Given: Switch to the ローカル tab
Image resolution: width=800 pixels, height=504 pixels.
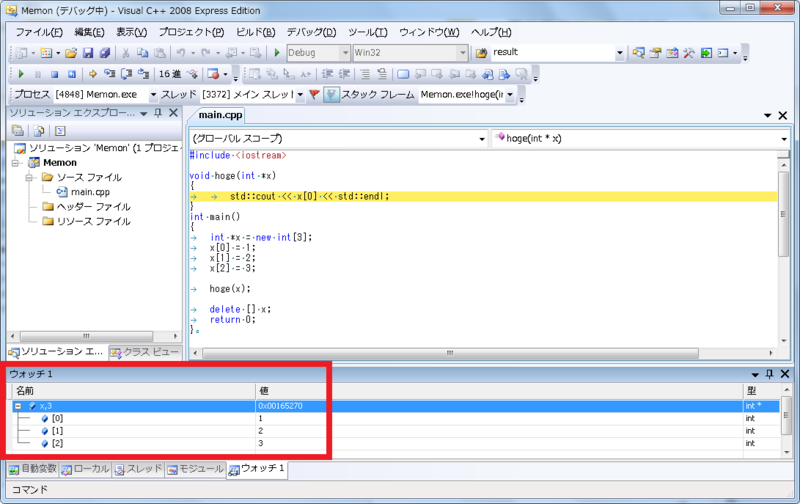Looking at the screenshot, I should pos(86,469).
